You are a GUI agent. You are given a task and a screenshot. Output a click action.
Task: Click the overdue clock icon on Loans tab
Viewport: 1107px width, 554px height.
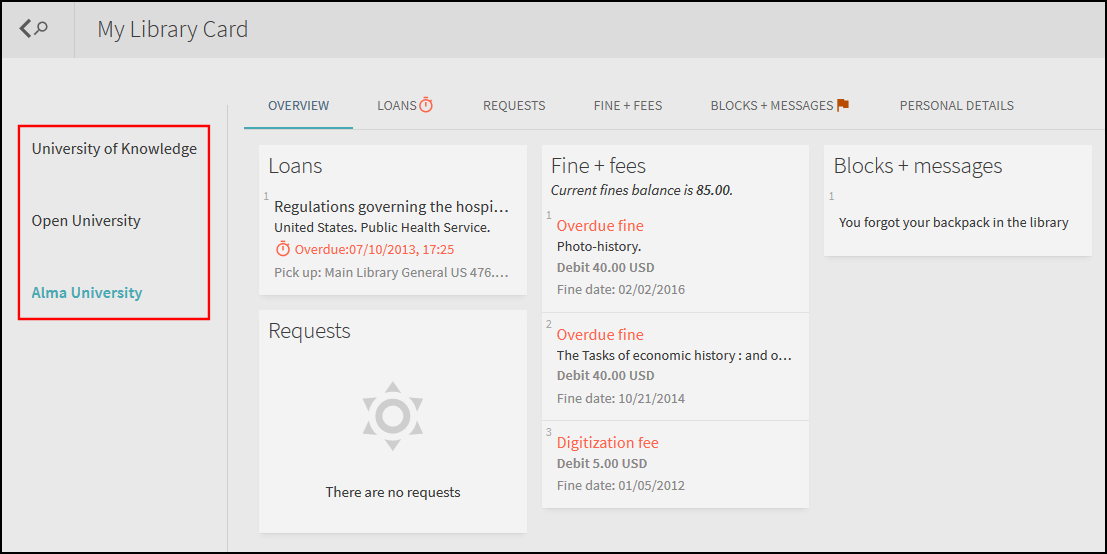coord(426,105)
